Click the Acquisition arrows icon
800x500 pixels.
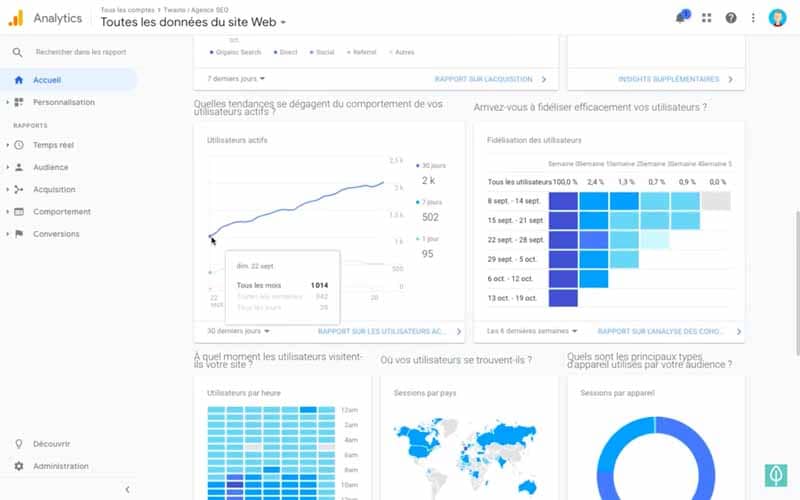point(19,189)
